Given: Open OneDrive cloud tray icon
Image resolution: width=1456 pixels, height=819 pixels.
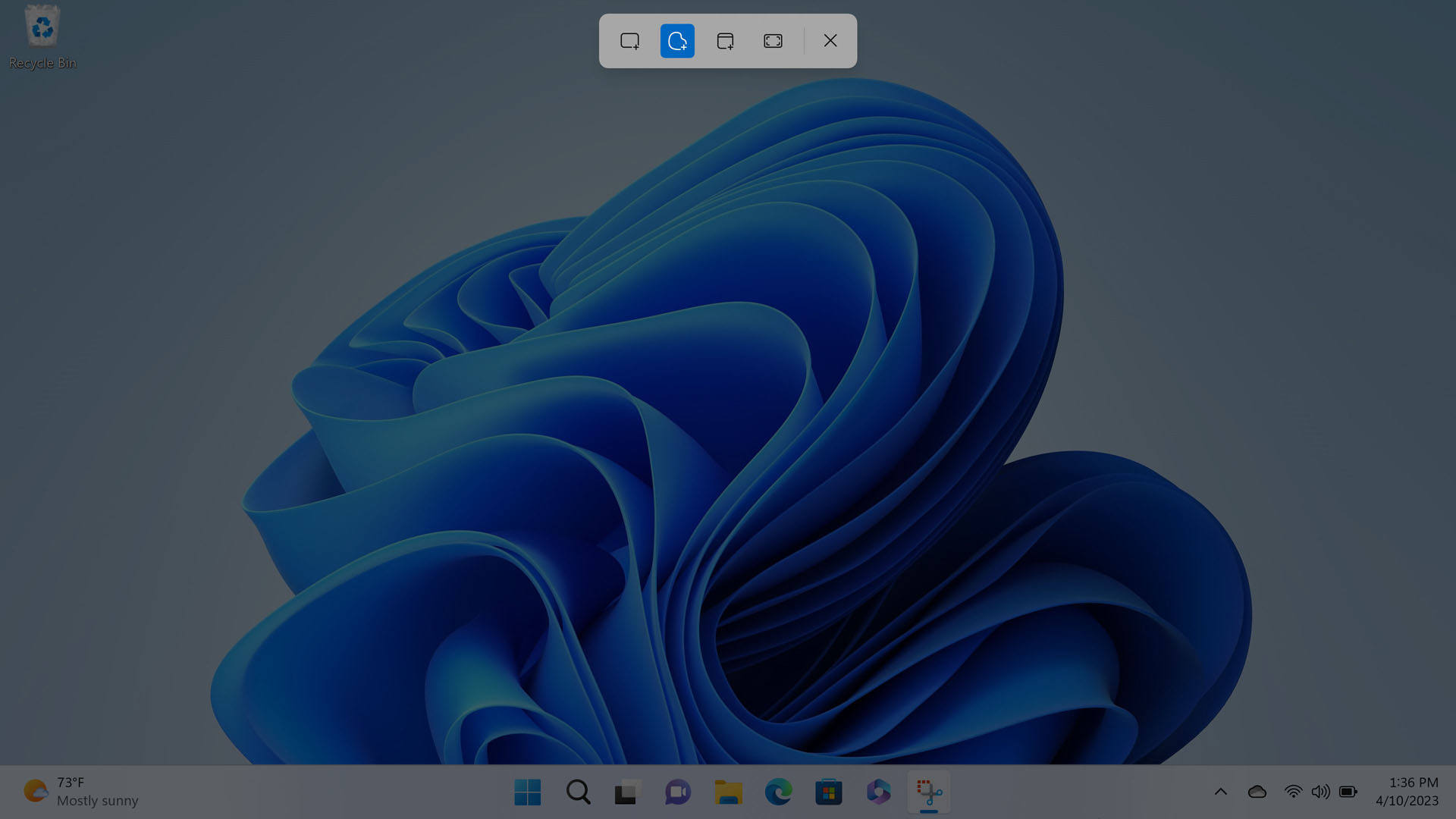Looking at the screenshot, I should point(1257,792).
